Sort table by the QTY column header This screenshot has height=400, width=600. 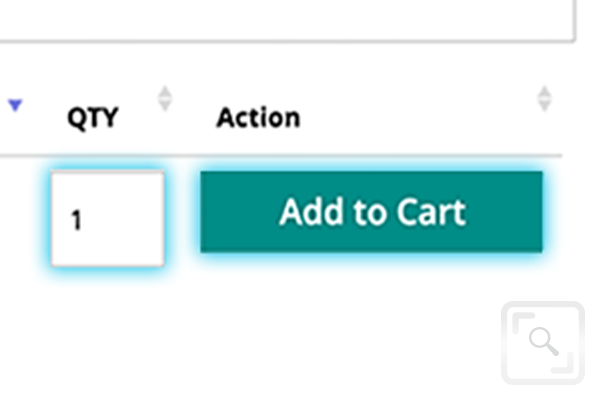click(93, 118)
